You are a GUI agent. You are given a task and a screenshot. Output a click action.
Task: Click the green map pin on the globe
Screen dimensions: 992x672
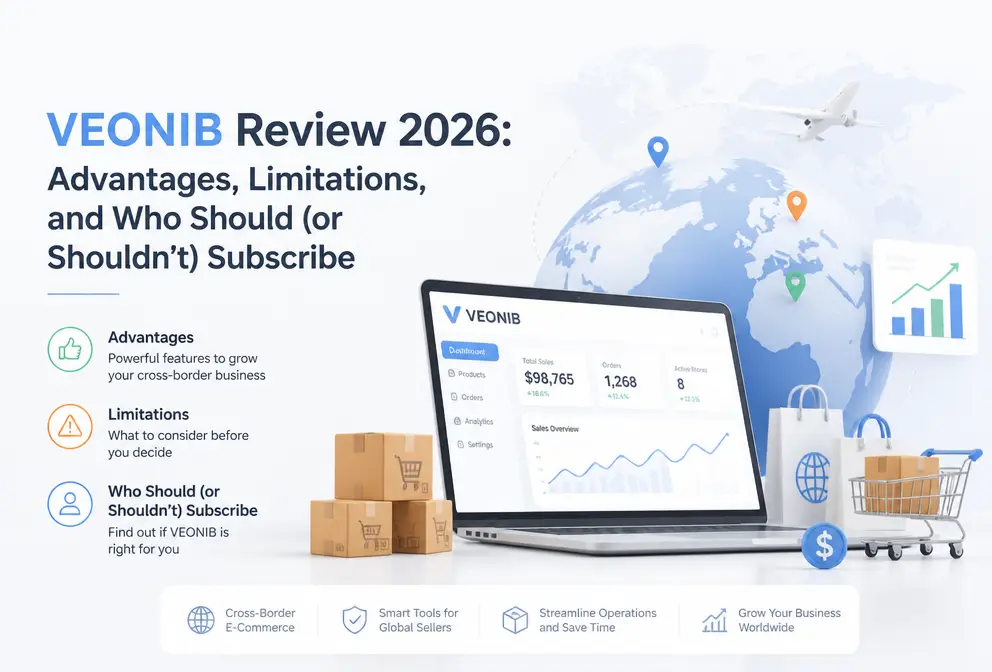coord(795,286)
